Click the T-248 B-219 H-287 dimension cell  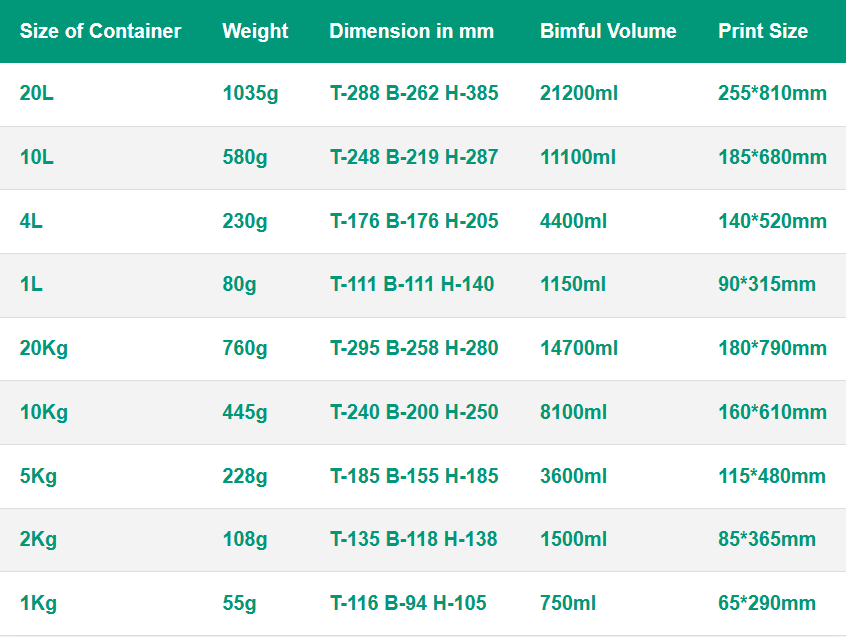[x=414, y=157]
